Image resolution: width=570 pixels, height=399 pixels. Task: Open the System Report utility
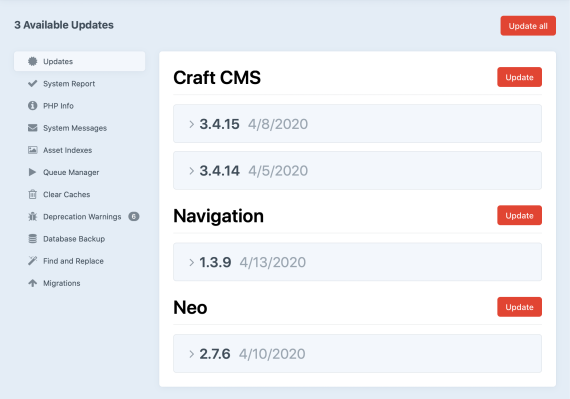(80, 84)
